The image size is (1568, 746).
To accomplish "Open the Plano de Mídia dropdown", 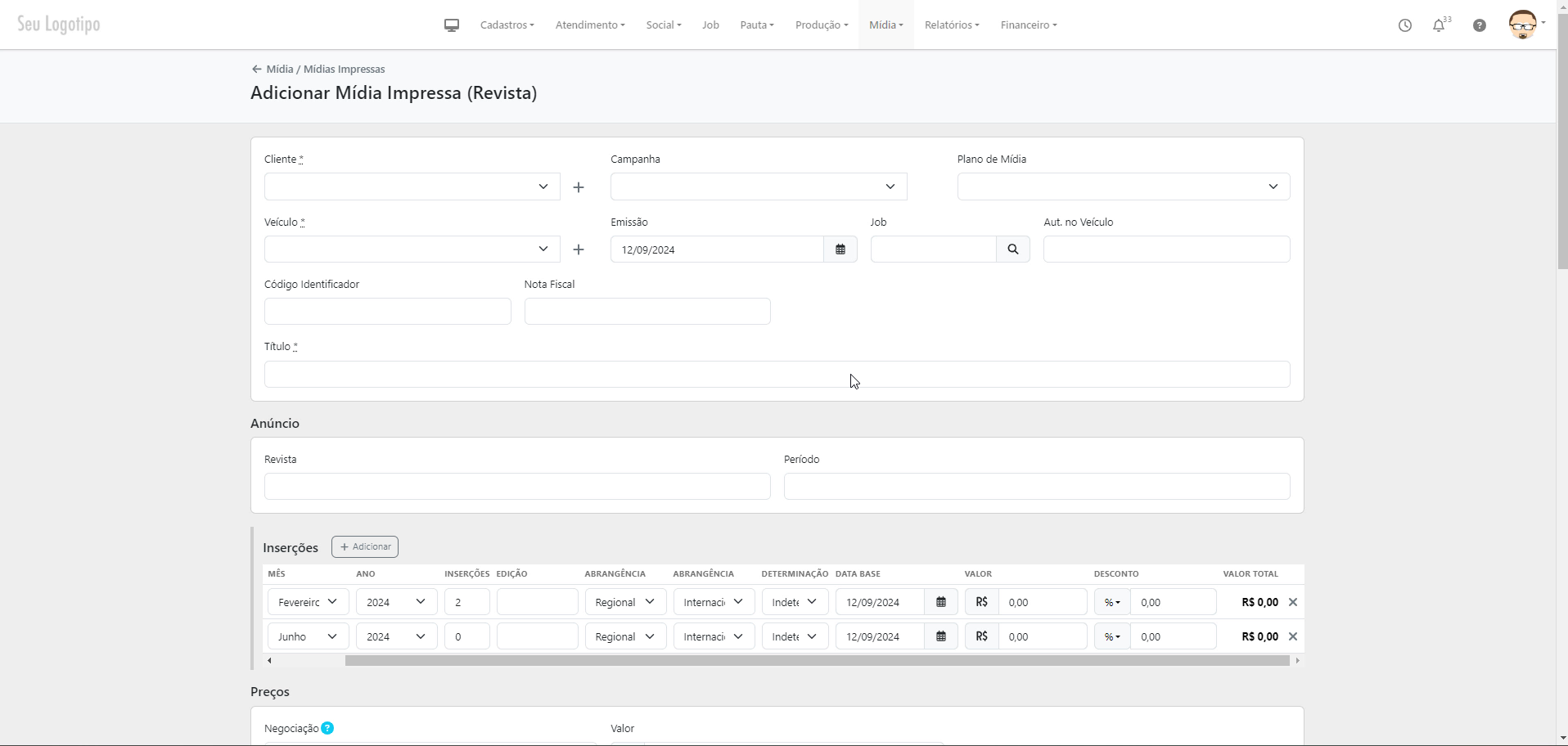I will point(1123,186).
